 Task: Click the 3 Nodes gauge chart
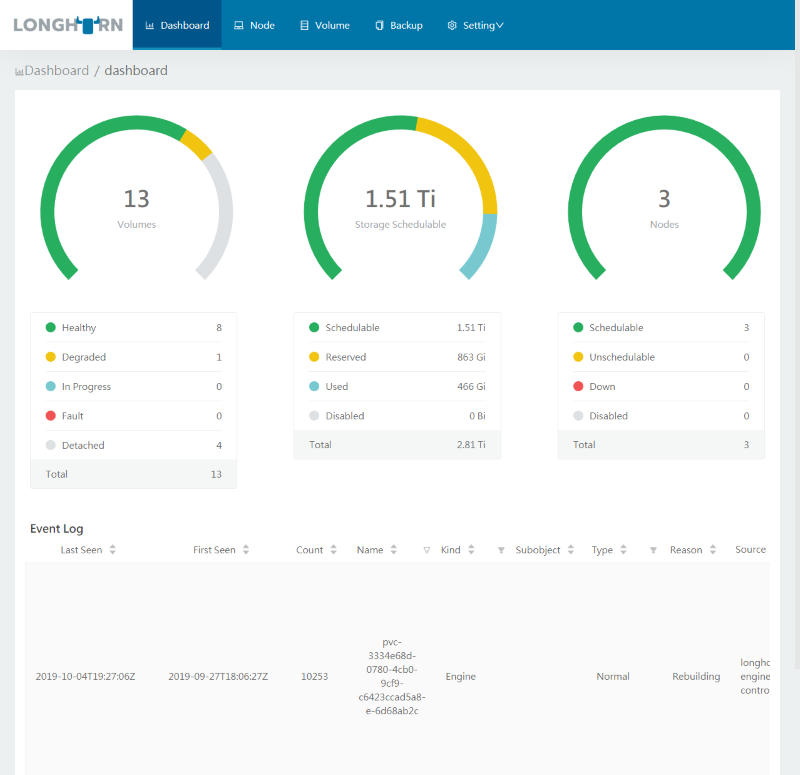coord(664,198)
